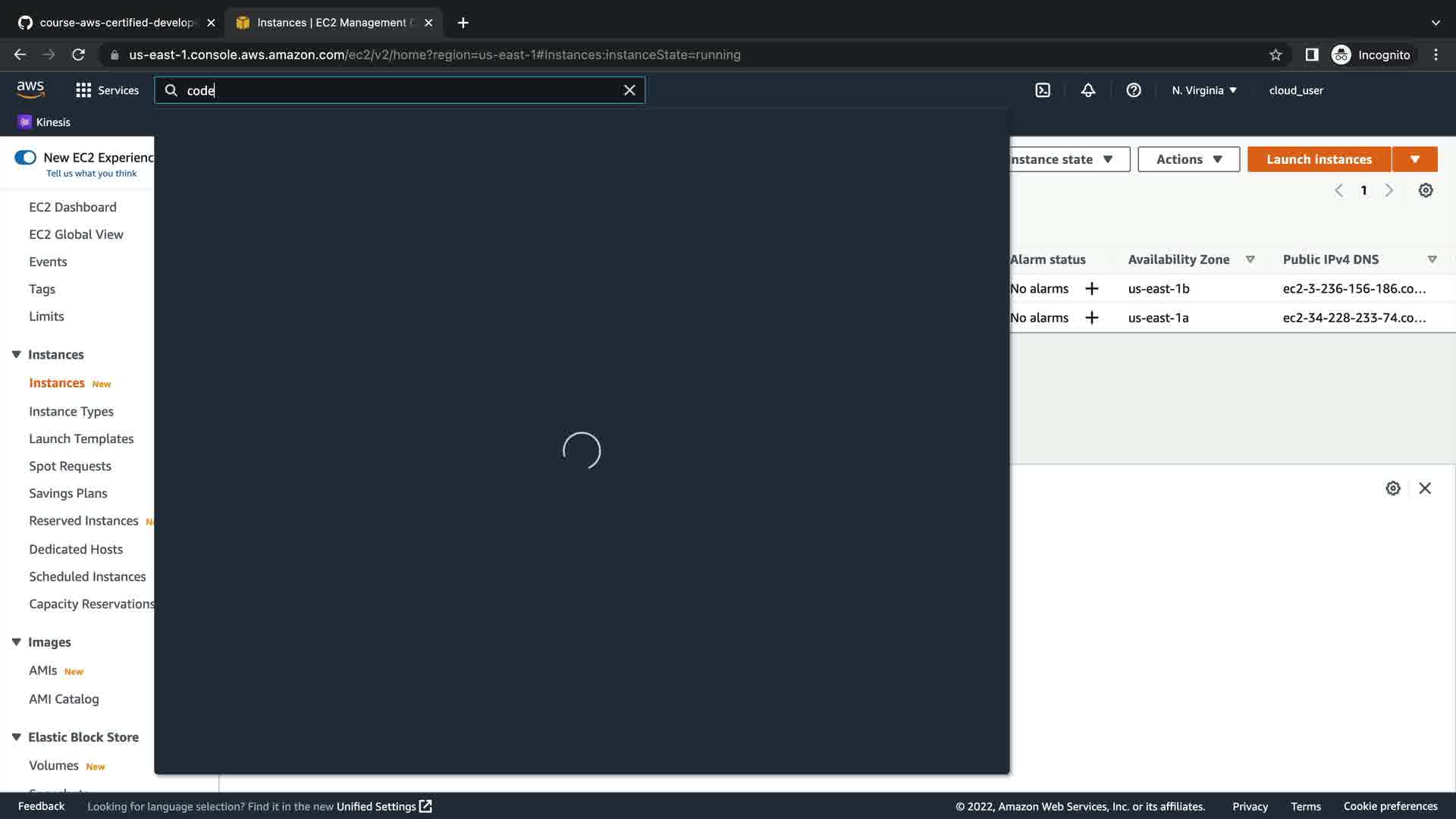
Task: Open table preferences gear icon
Action: (1425, 190)
